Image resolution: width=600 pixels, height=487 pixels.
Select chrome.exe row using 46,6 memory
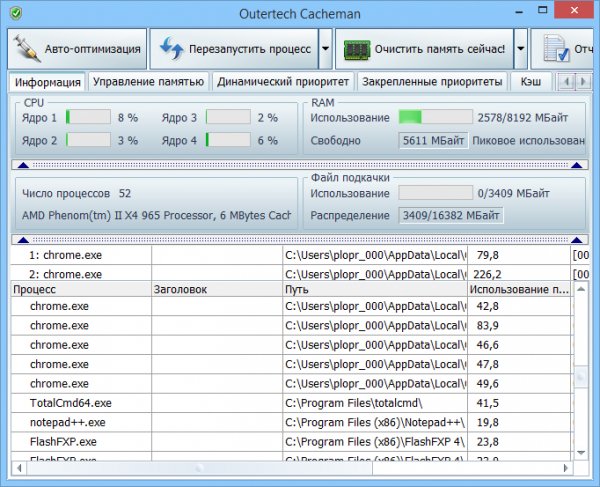[x=292, y=345]
